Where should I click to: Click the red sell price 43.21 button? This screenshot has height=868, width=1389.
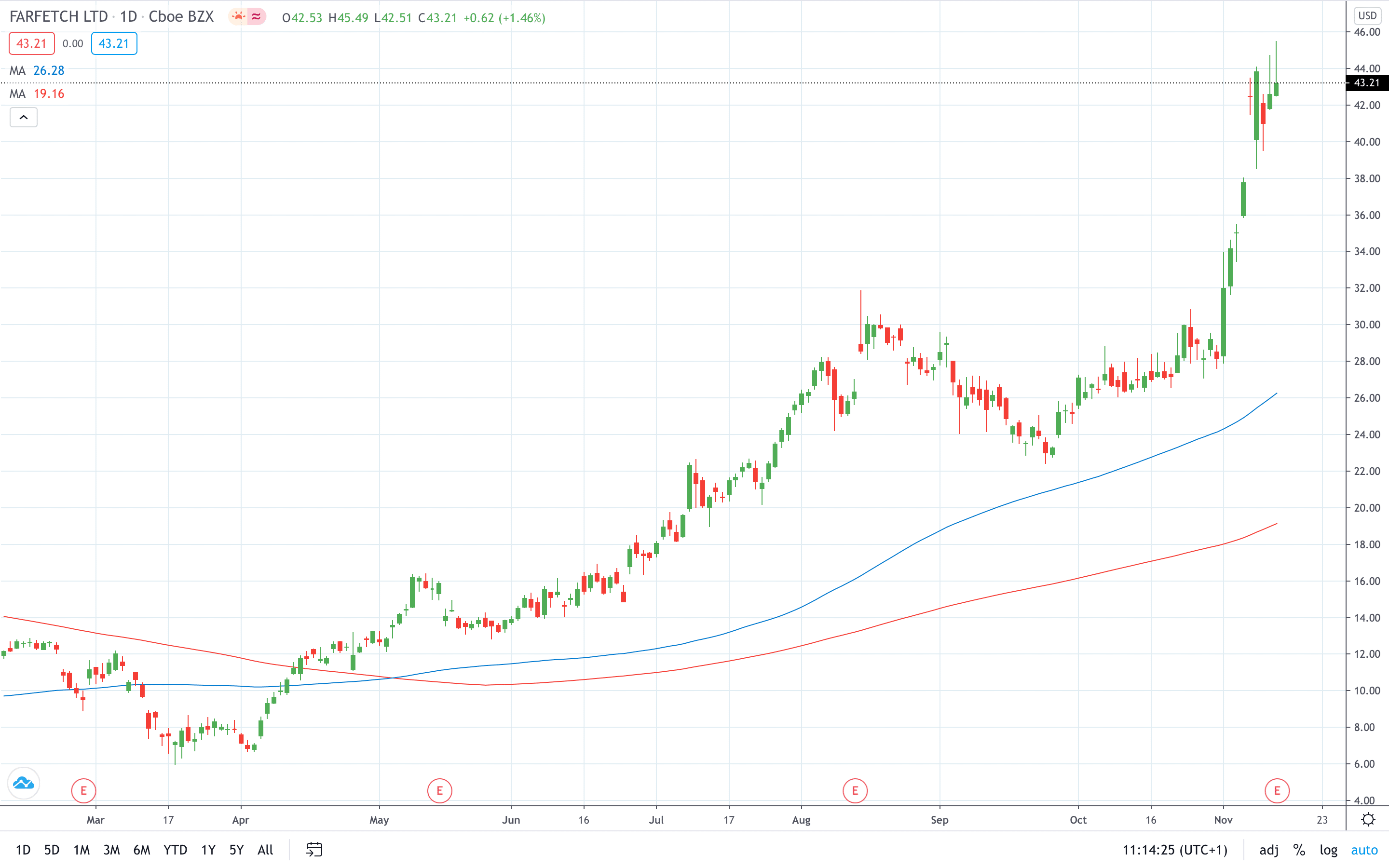(31, 43)
